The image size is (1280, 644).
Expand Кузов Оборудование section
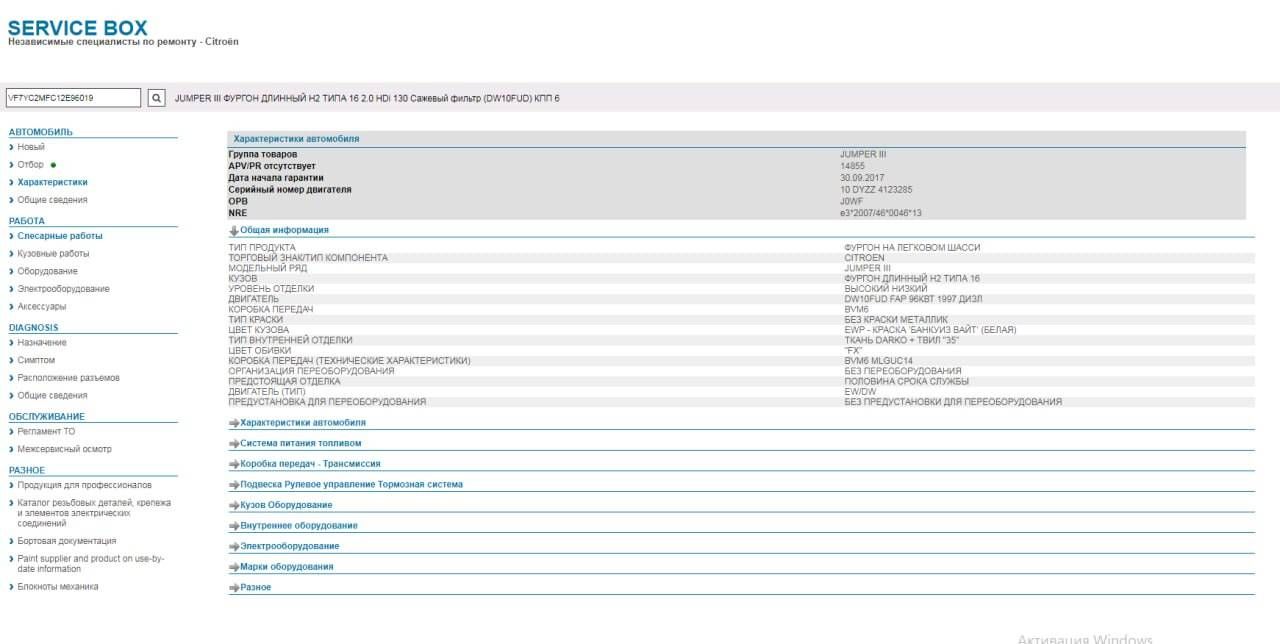(x=286, y=505)
